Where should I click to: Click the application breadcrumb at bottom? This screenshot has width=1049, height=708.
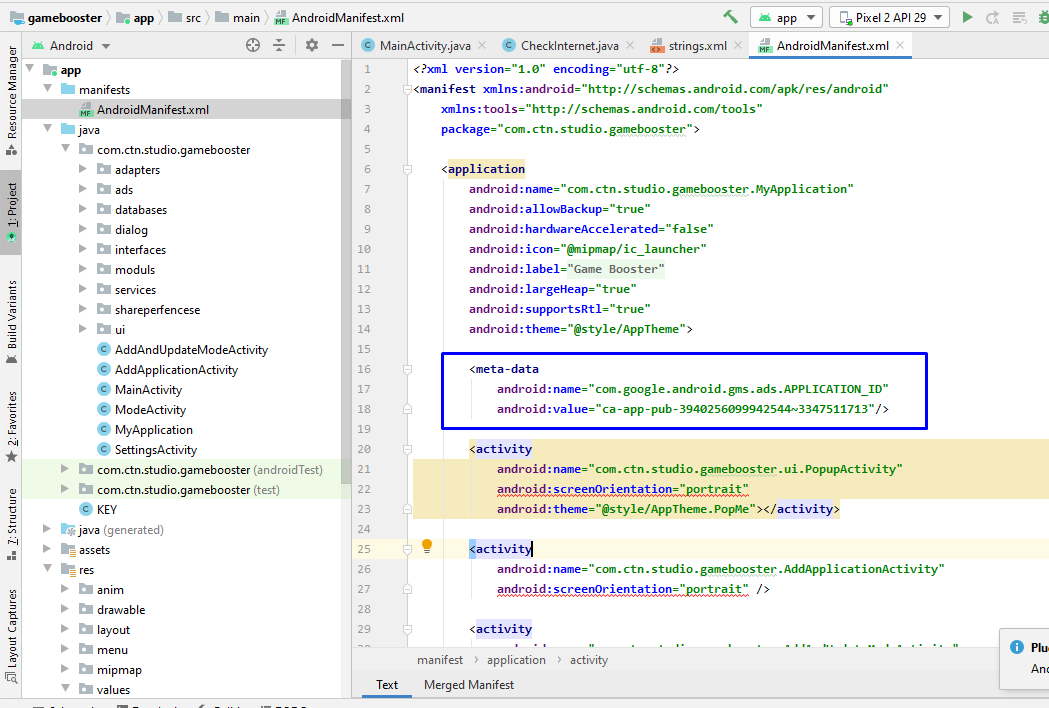pyautogui.click(x=516, y=660)
